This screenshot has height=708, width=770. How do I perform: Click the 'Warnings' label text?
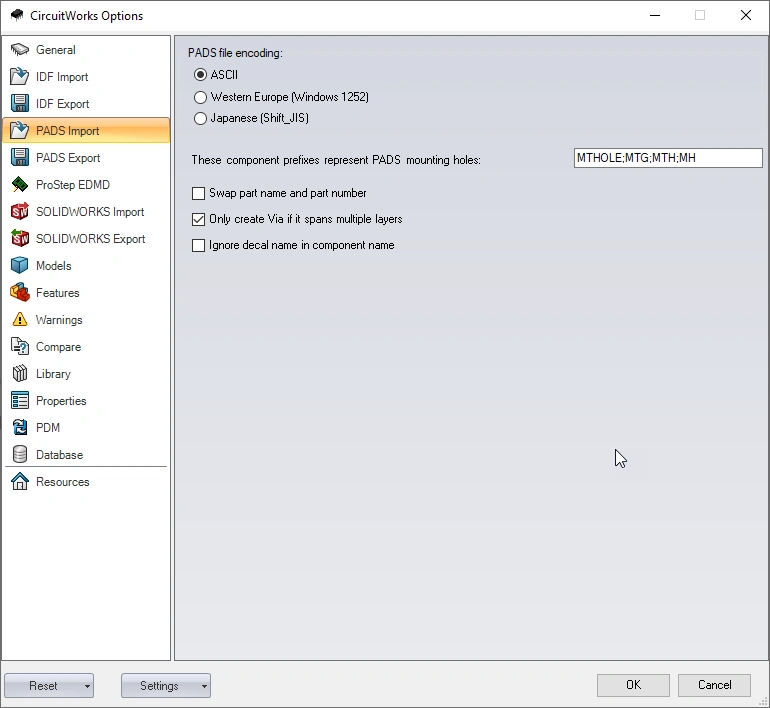pos(59,320)
